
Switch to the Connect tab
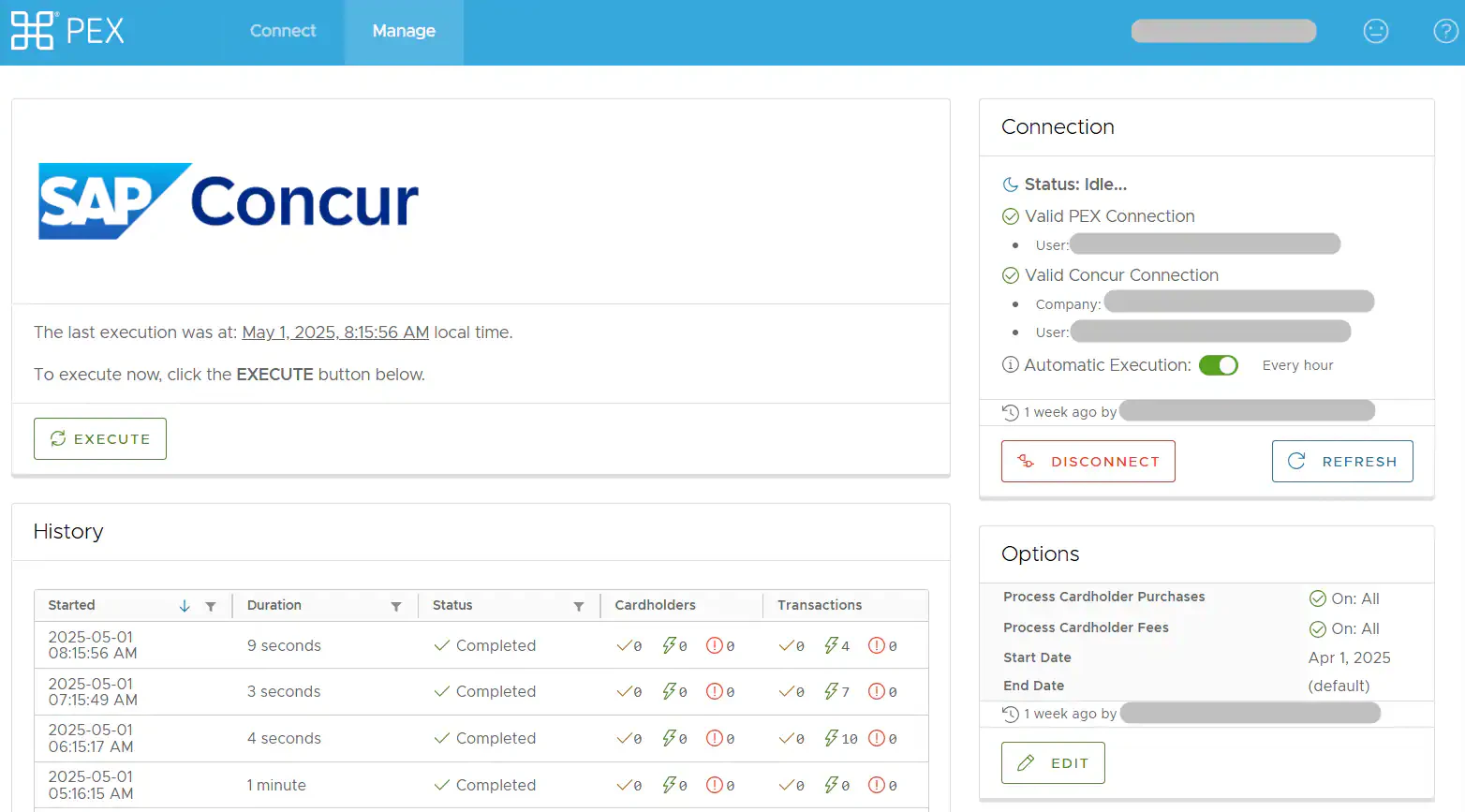[x=283, y=31]
